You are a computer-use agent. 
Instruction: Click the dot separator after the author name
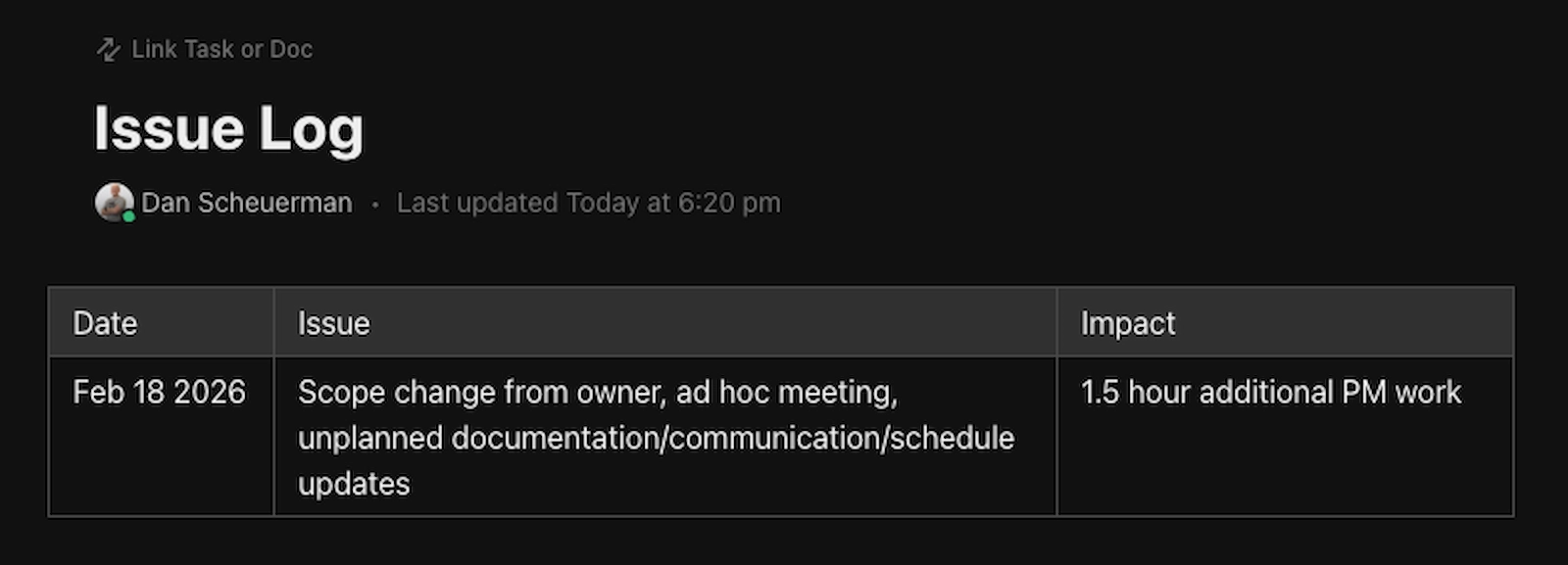pyautogui.click(x=374, y=204)
